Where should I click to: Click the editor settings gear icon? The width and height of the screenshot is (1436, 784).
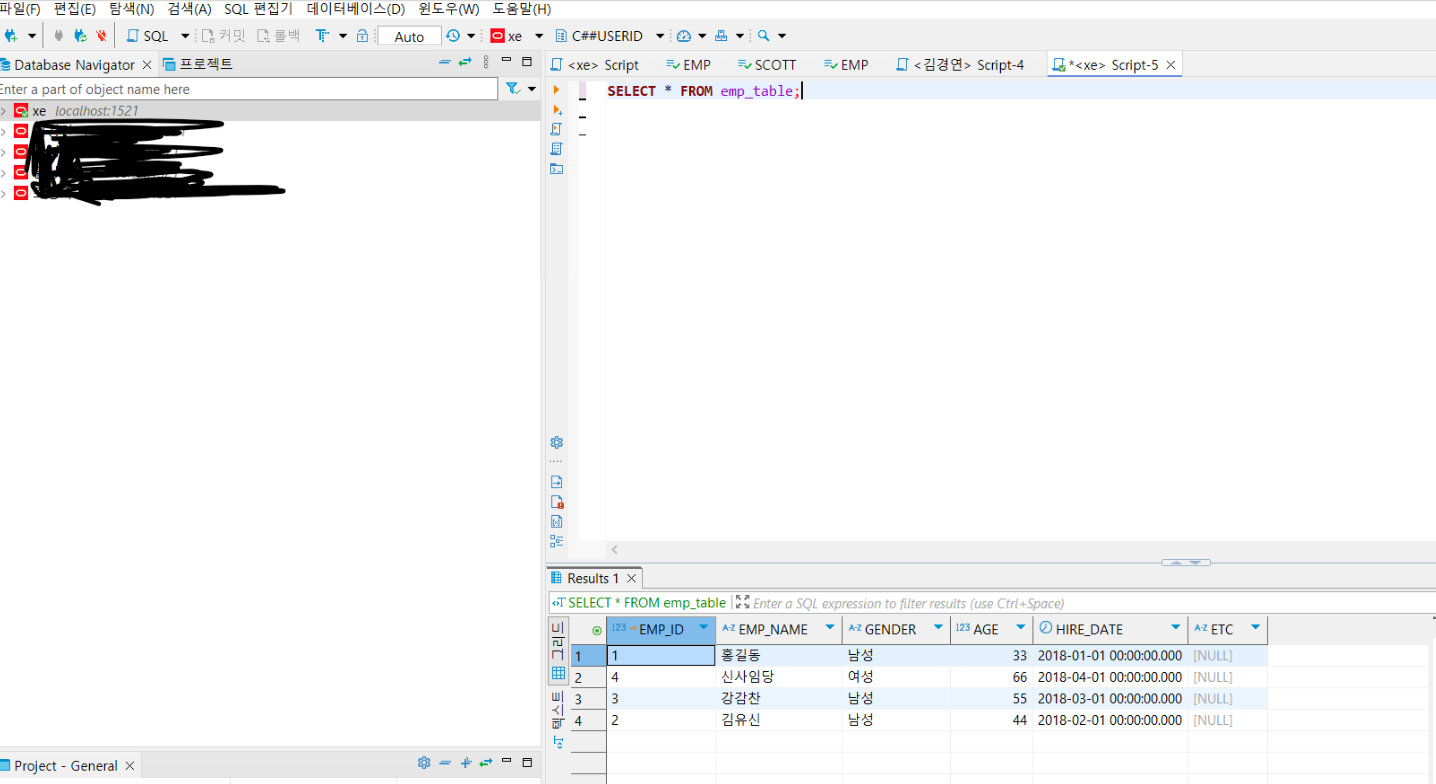coord(557,442)
